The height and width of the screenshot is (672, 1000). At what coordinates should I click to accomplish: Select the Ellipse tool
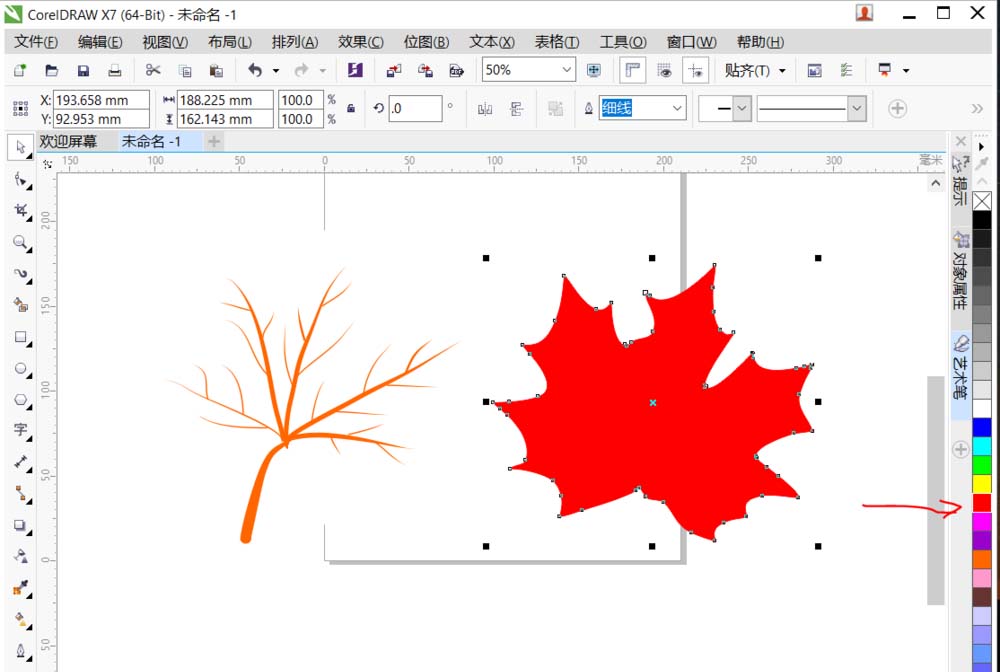coord(20,369)
